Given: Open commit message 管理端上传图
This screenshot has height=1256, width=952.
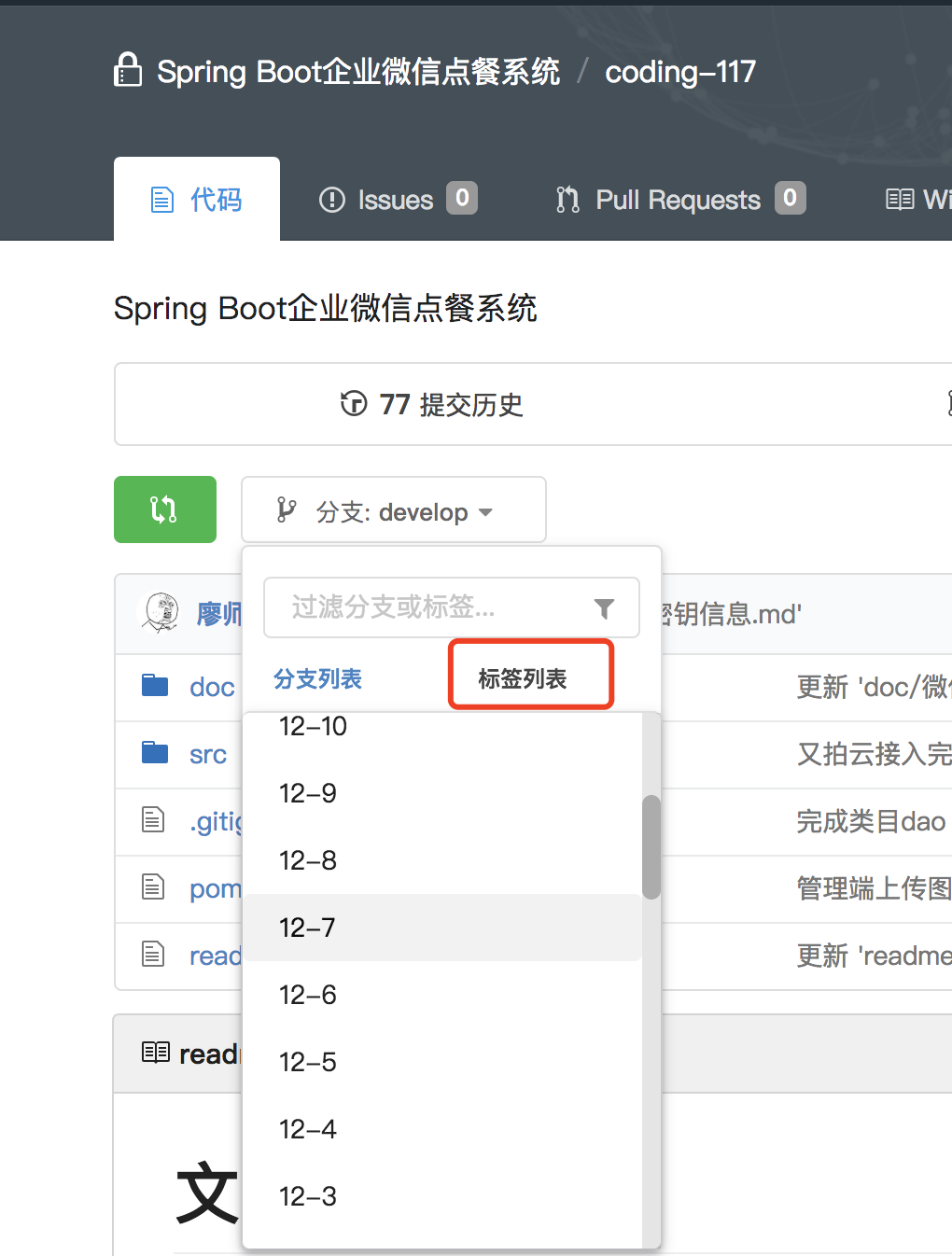Looking at the screenshot, I should [x=874, y=888].
